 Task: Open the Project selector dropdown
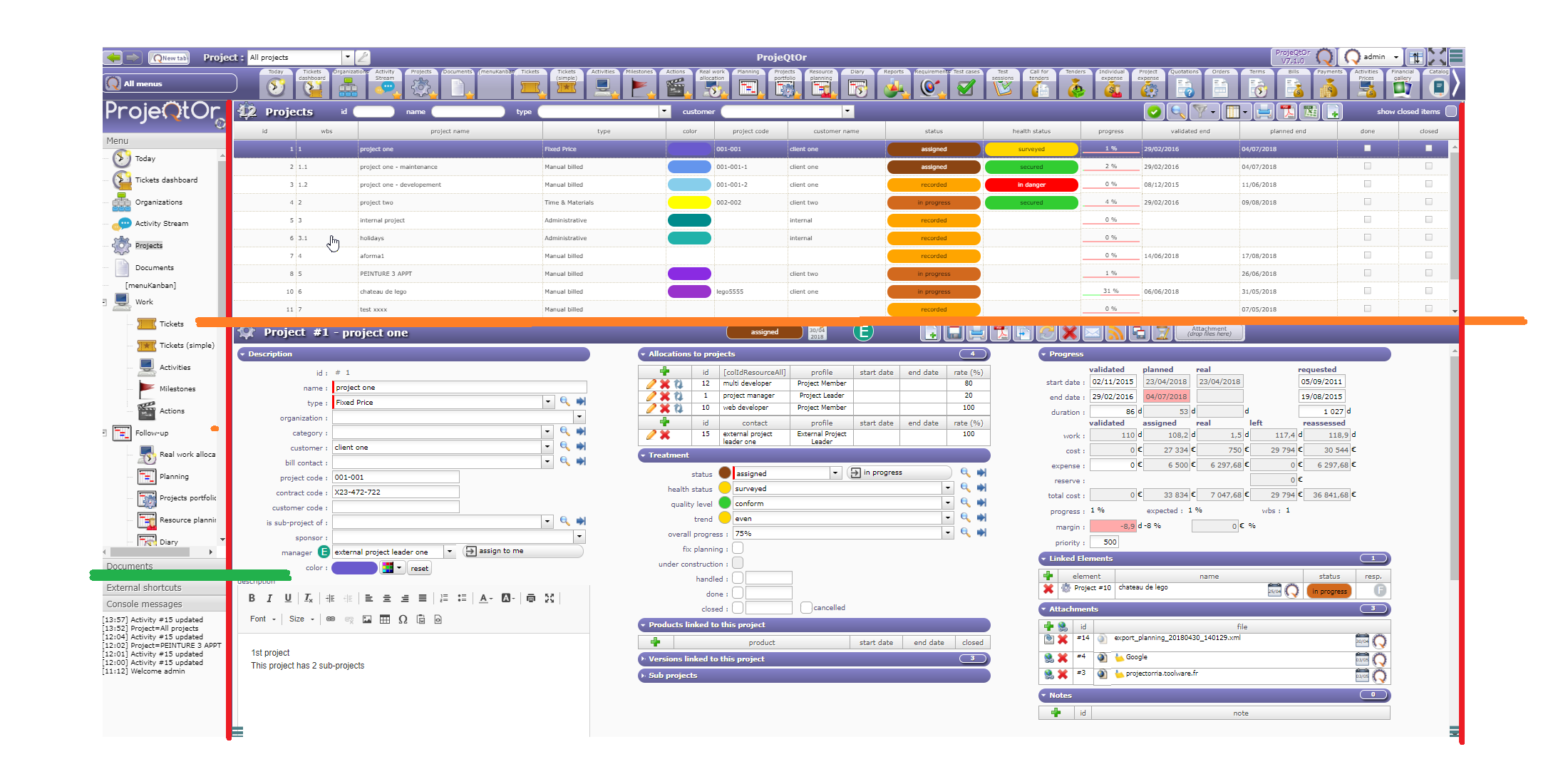[347, 57]
